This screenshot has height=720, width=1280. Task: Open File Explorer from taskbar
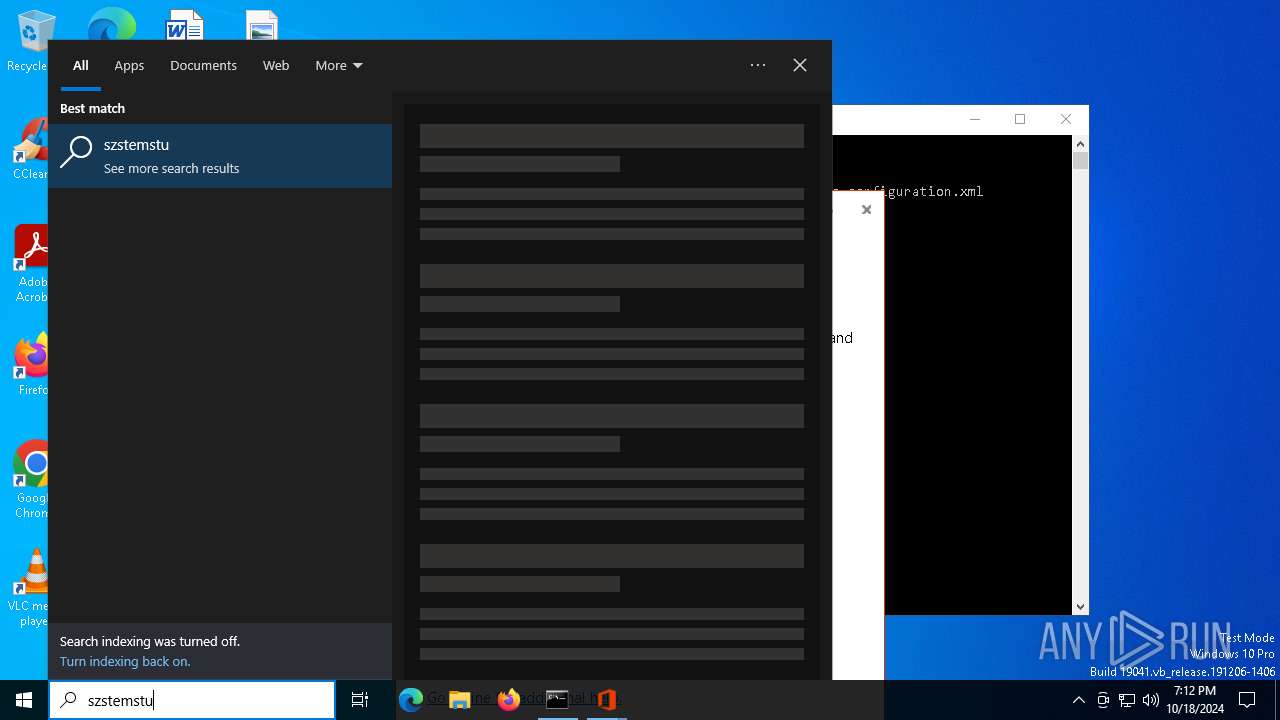coord(459,700)
